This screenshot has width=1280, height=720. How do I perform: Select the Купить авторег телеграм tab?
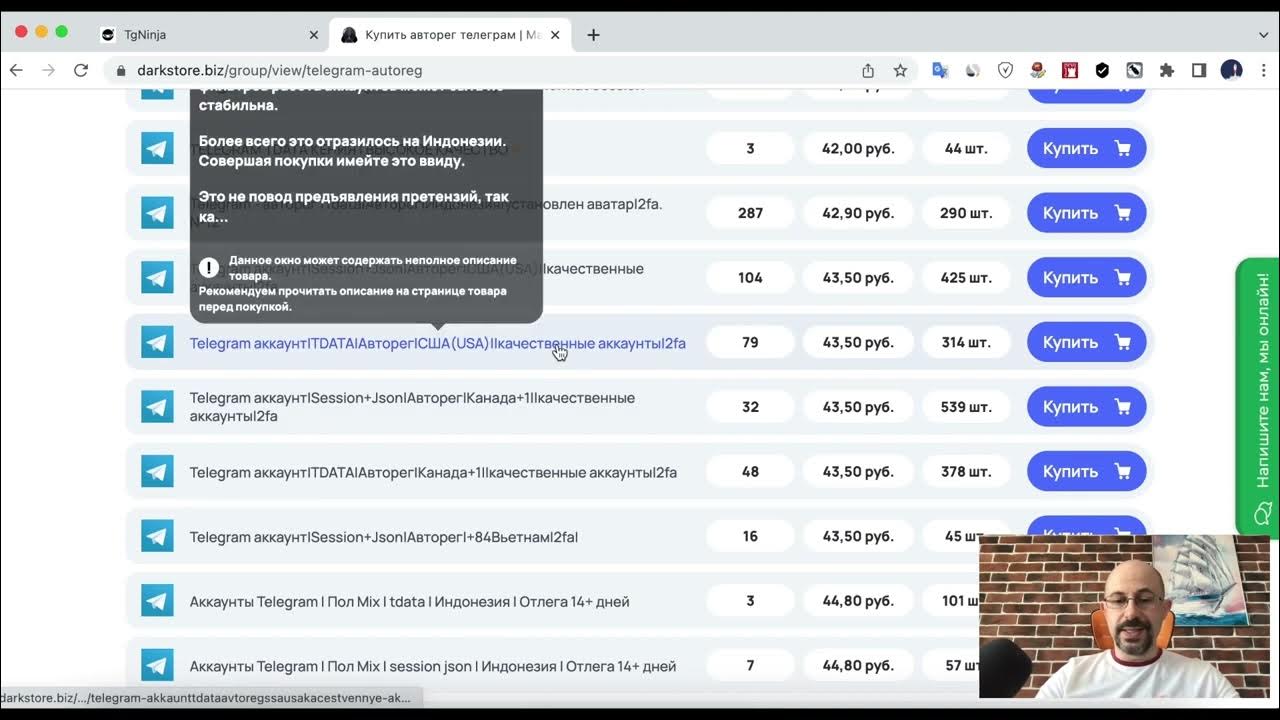pyautogui.click(x=450, y=34)
